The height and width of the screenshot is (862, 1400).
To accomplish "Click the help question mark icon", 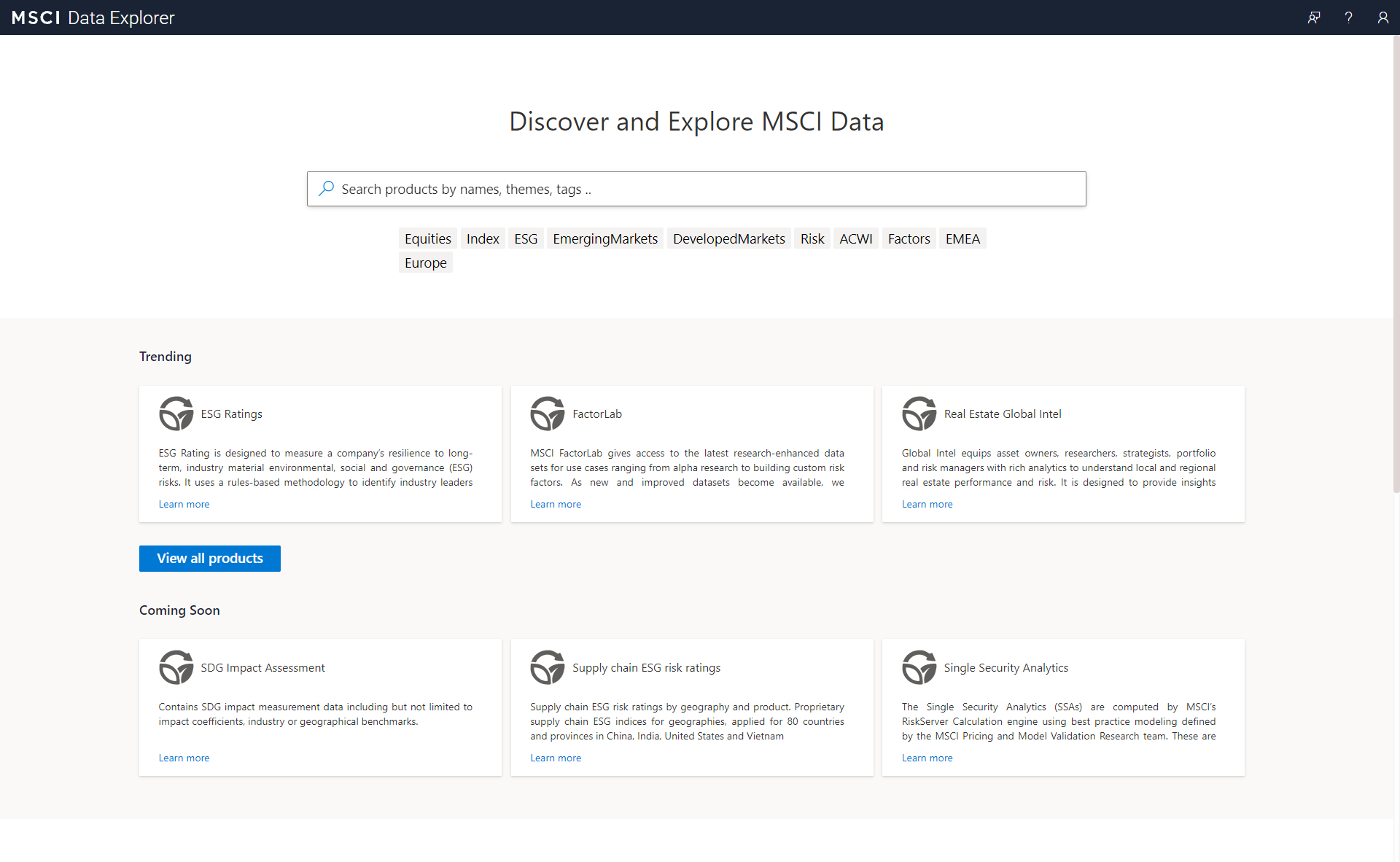I will (x=1348, y=17).
